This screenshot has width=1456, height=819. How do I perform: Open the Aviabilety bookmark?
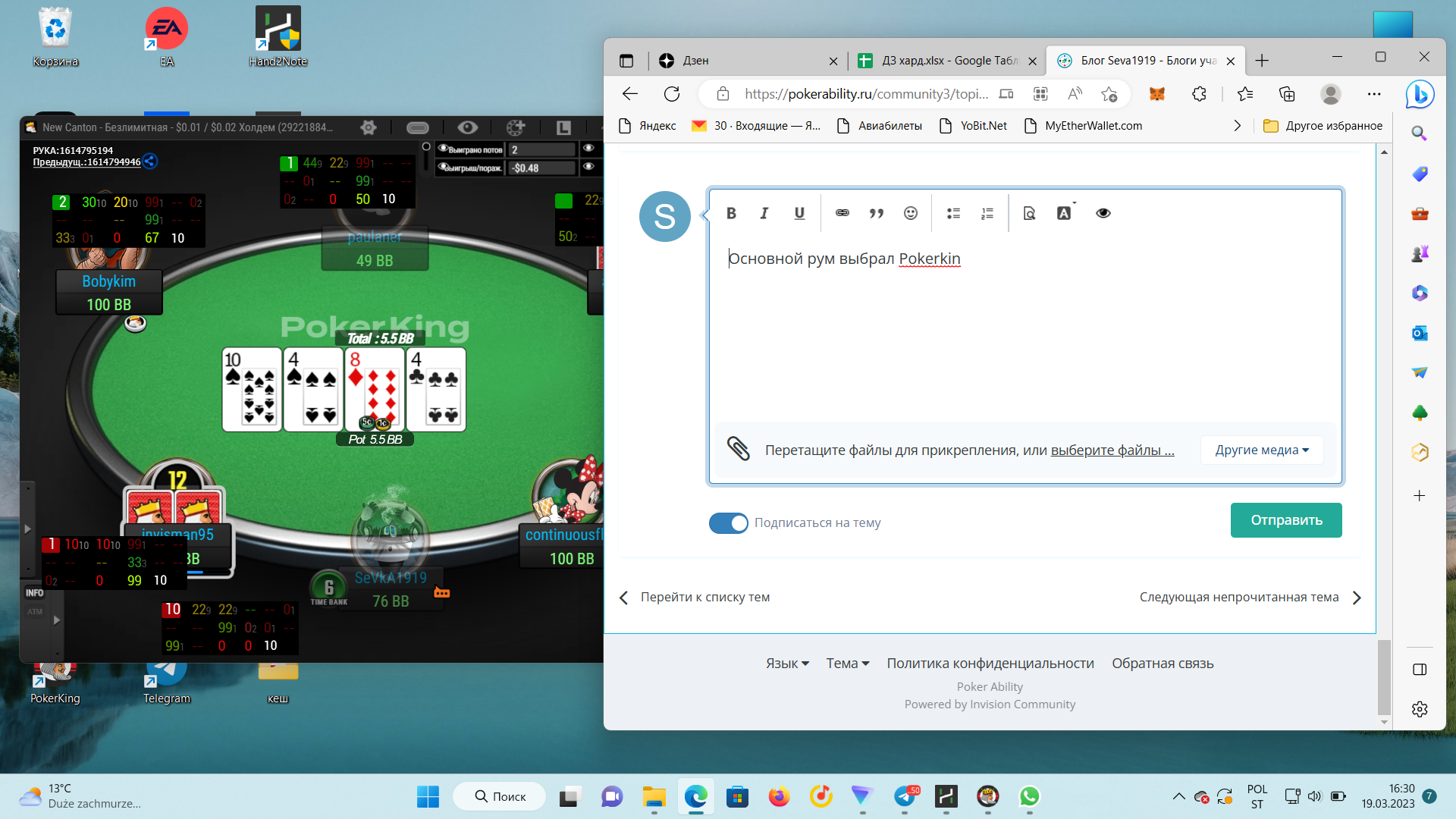(x=880, y=126)
